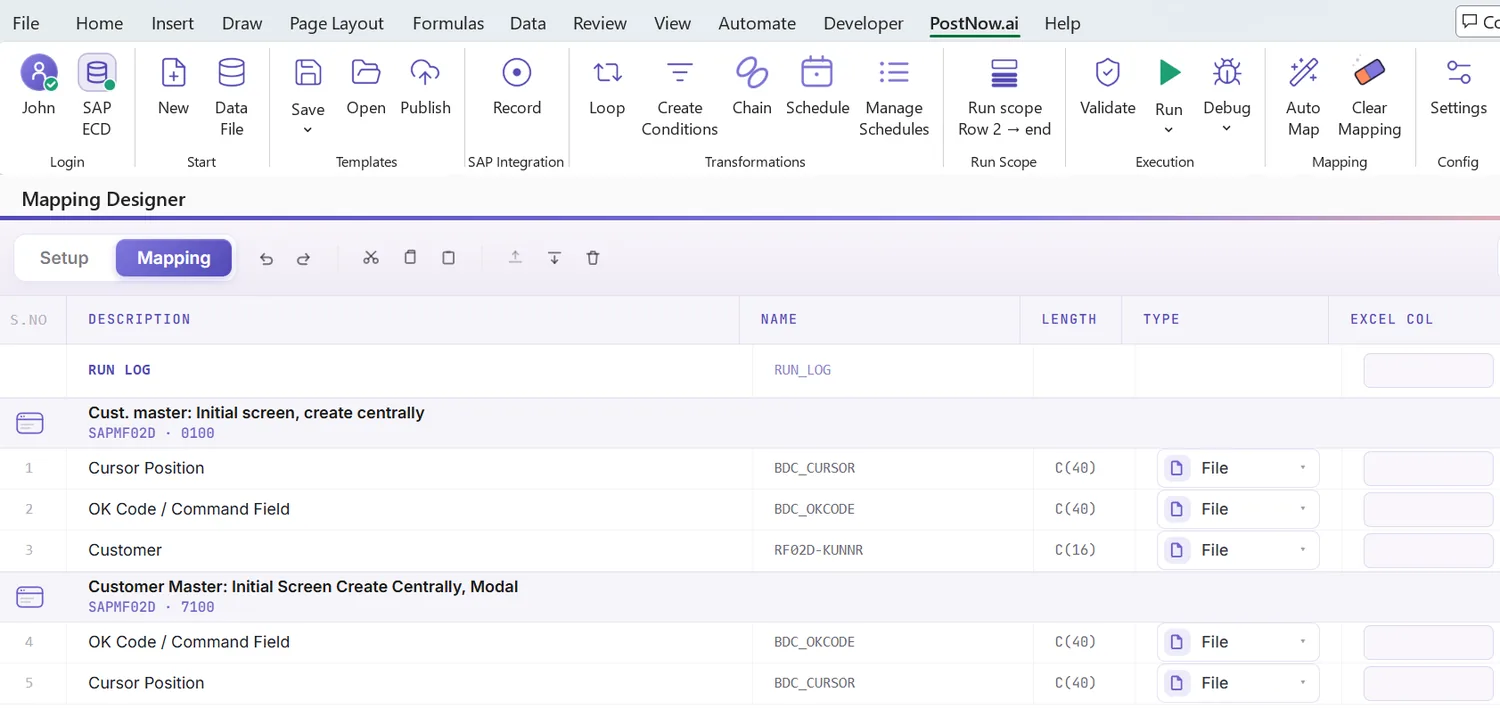This screenshot has height=709, width=1500.
Task: Set Run scope Row 2 to end
Action: [1004, 98]
